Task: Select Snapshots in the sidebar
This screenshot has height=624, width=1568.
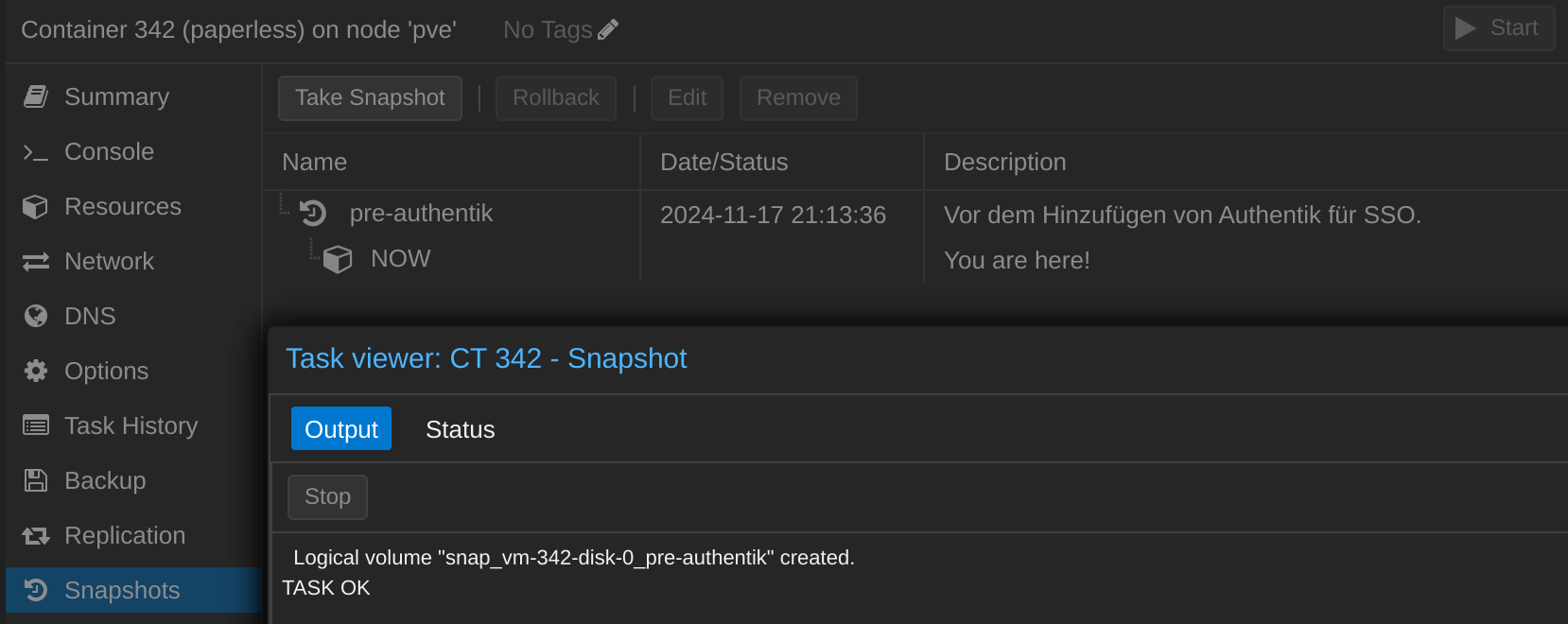Action: 132,590
